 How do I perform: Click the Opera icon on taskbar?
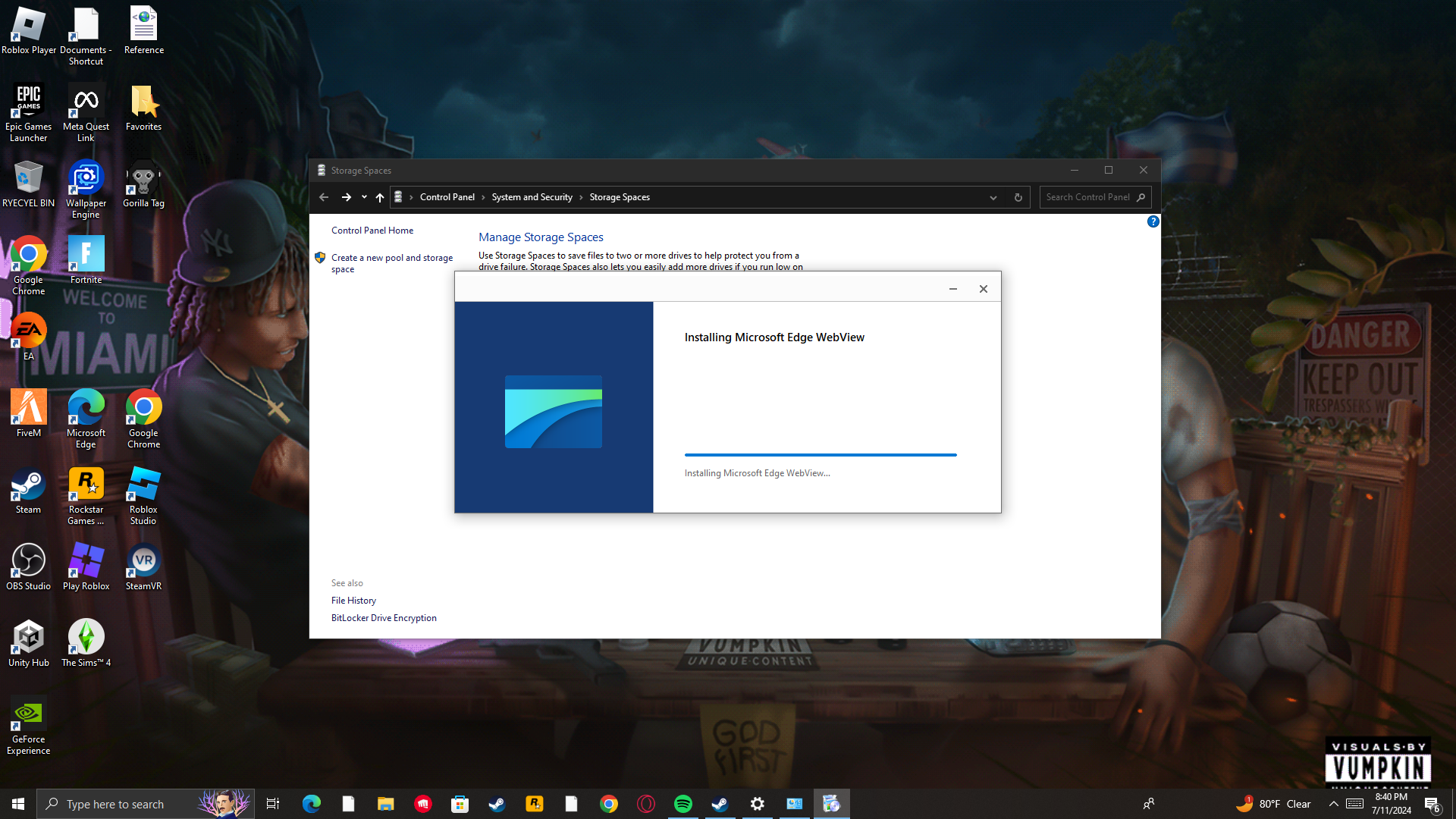click(646, 804)
